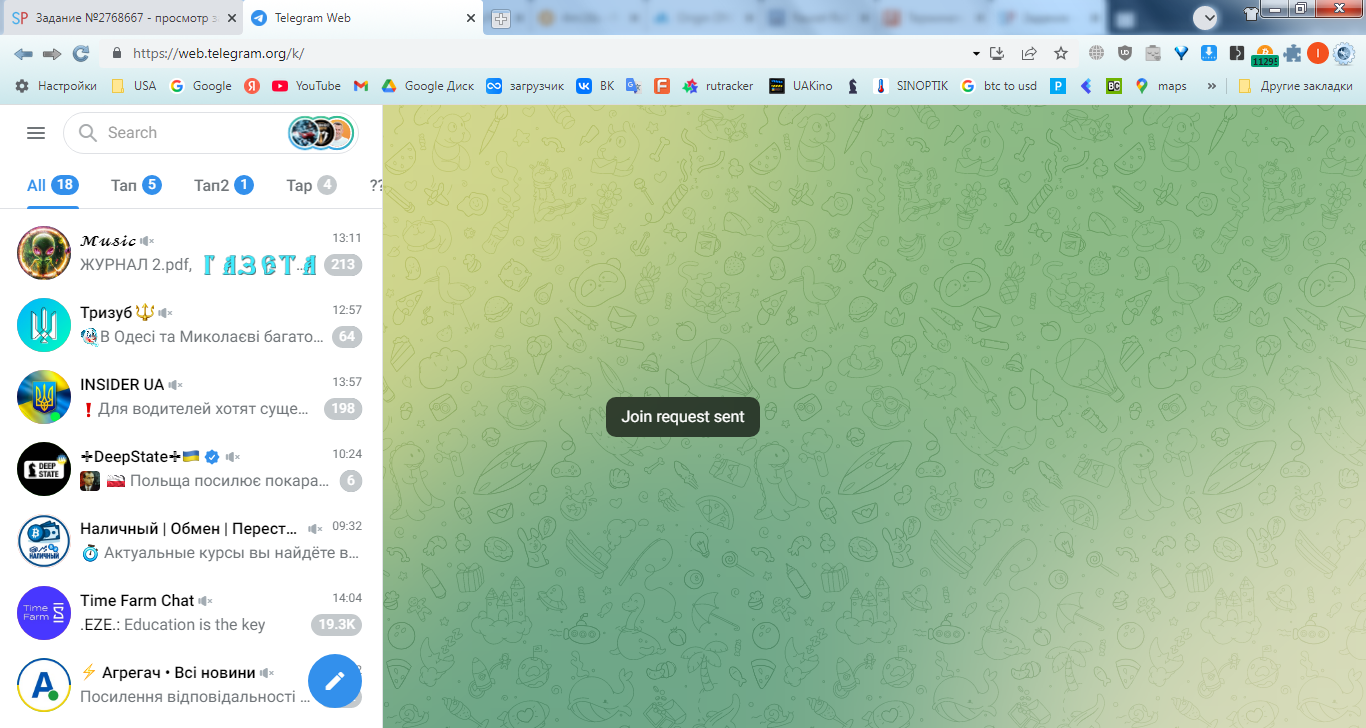Open the blue download extension icon
Viewport: 1366px width, 728px height.
[1209, 54]
